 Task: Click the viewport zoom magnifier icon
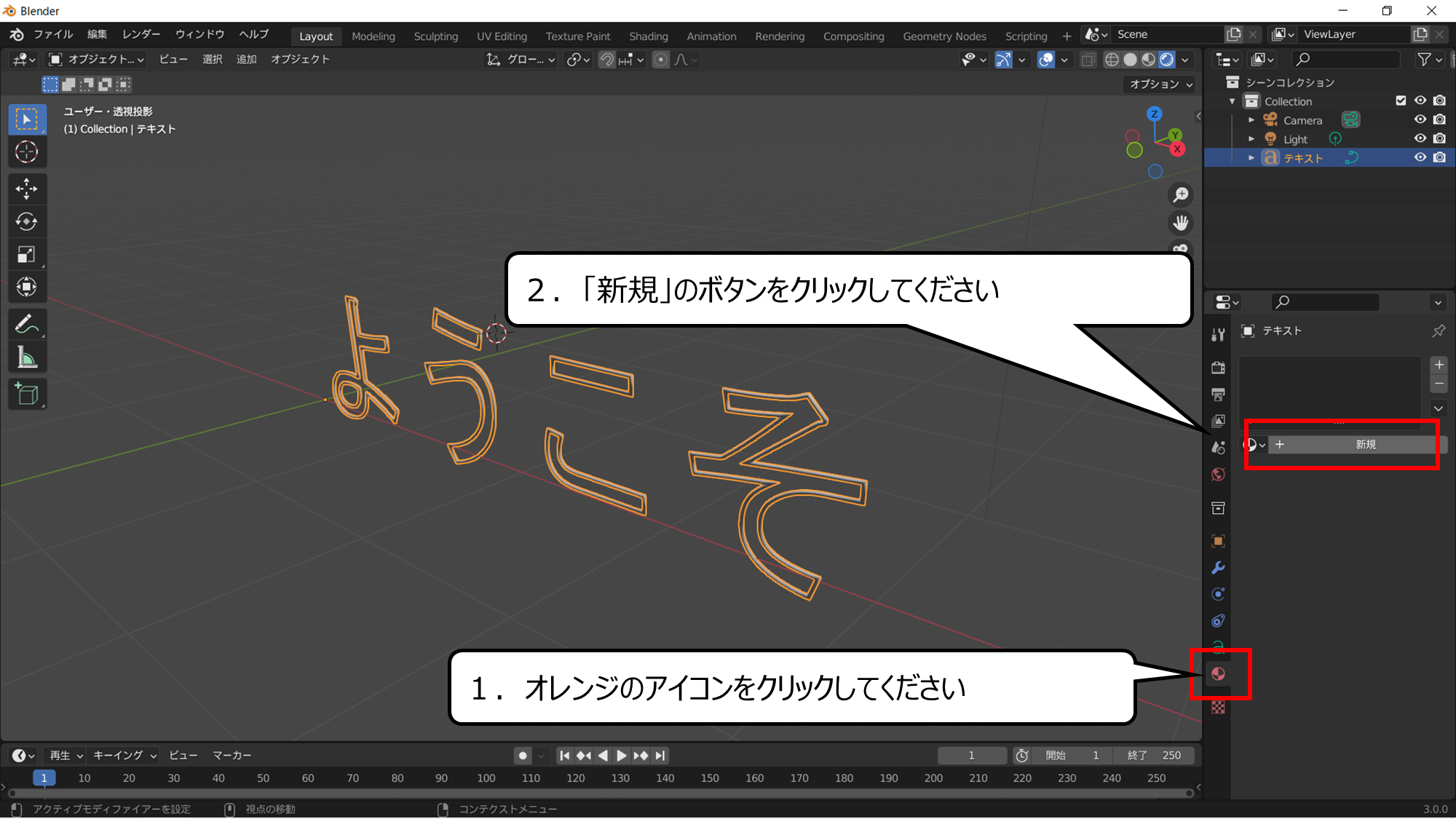(1180, 195)
